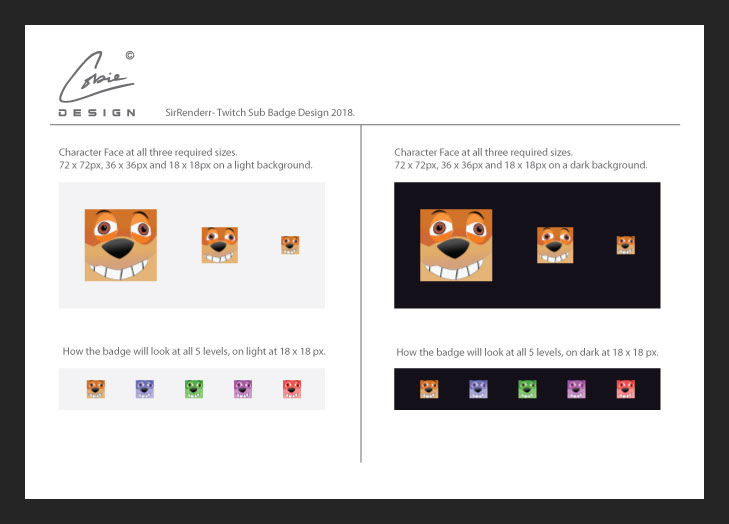Click the blue level badge on dark strip
729x524 pixels.
click(x=478, y=389)
